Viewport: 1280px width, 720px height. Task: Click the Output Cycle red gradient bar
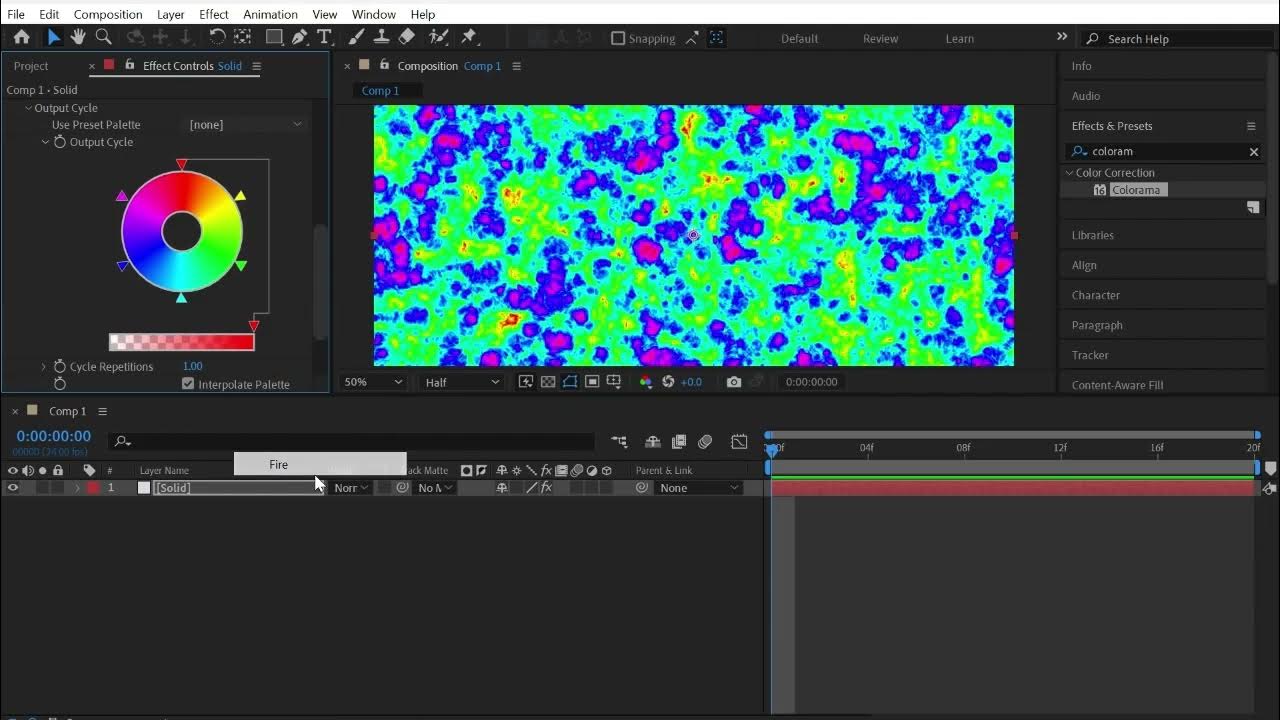[182, 342]
